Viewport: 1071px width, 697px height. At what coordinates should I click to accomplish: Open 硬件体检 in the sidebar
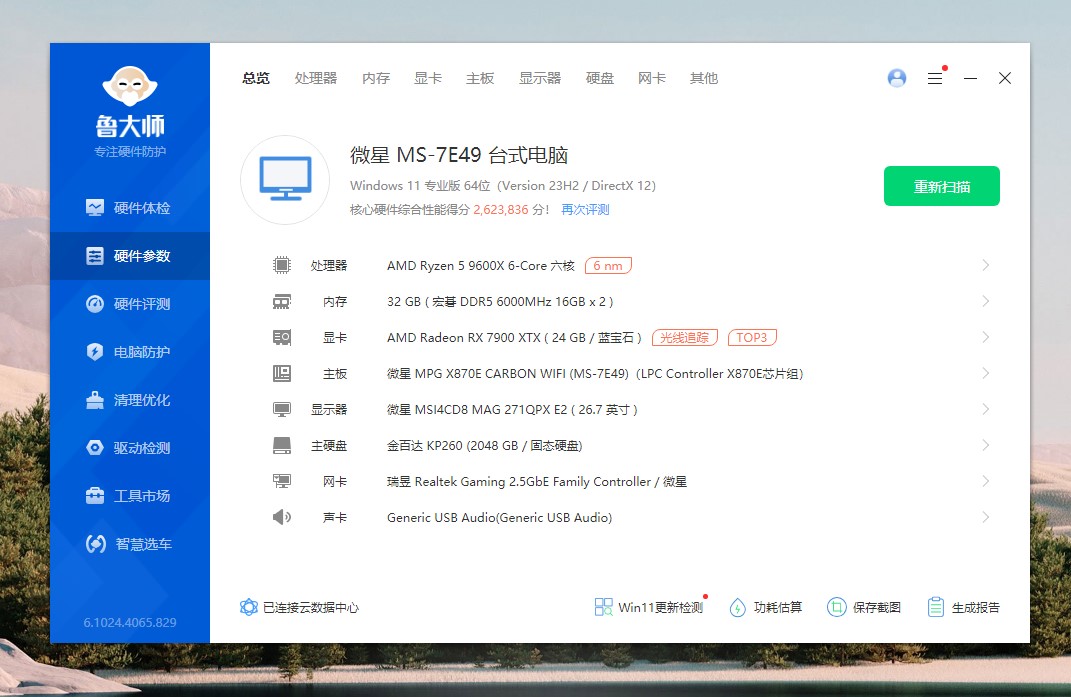pos(129,208)
